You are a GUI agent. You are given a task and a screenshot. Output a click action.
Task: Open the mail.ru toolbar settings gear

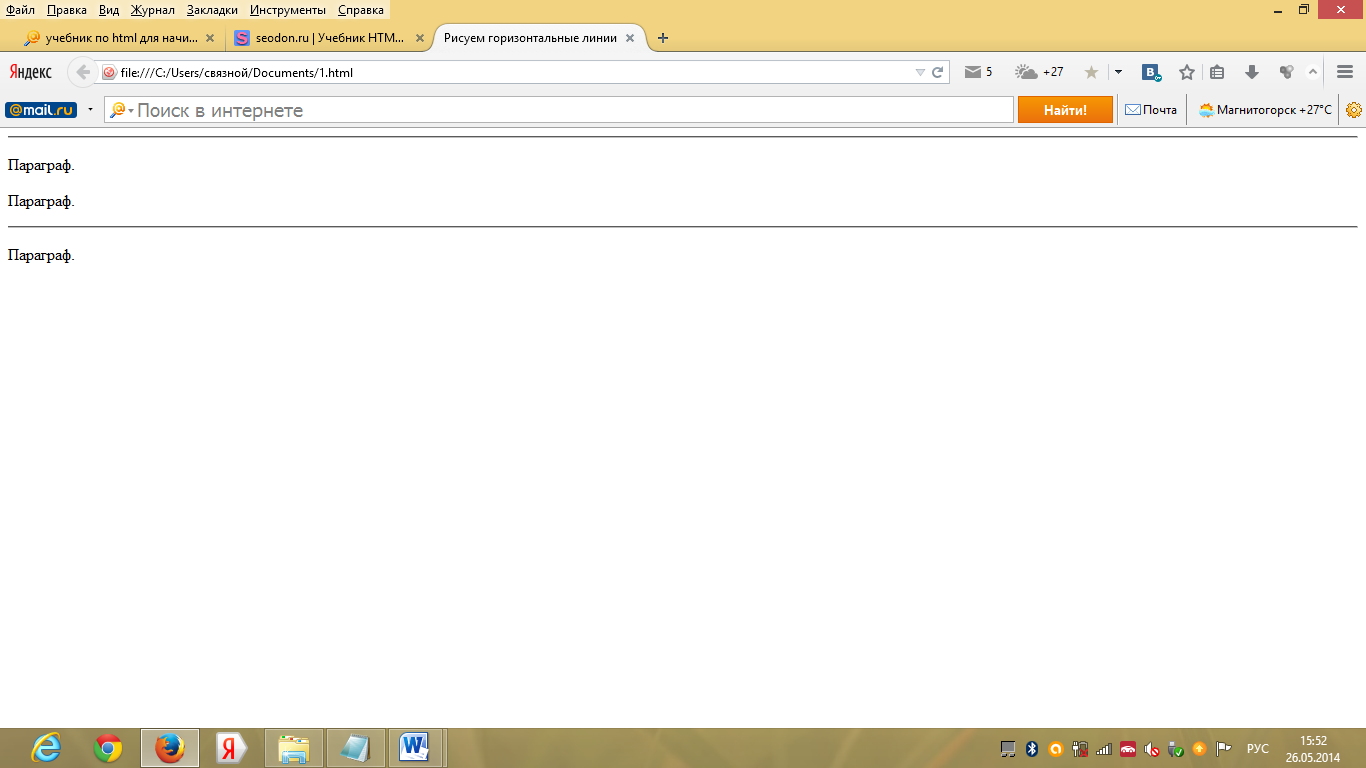pyautogui.click(x=1354, y=110)
